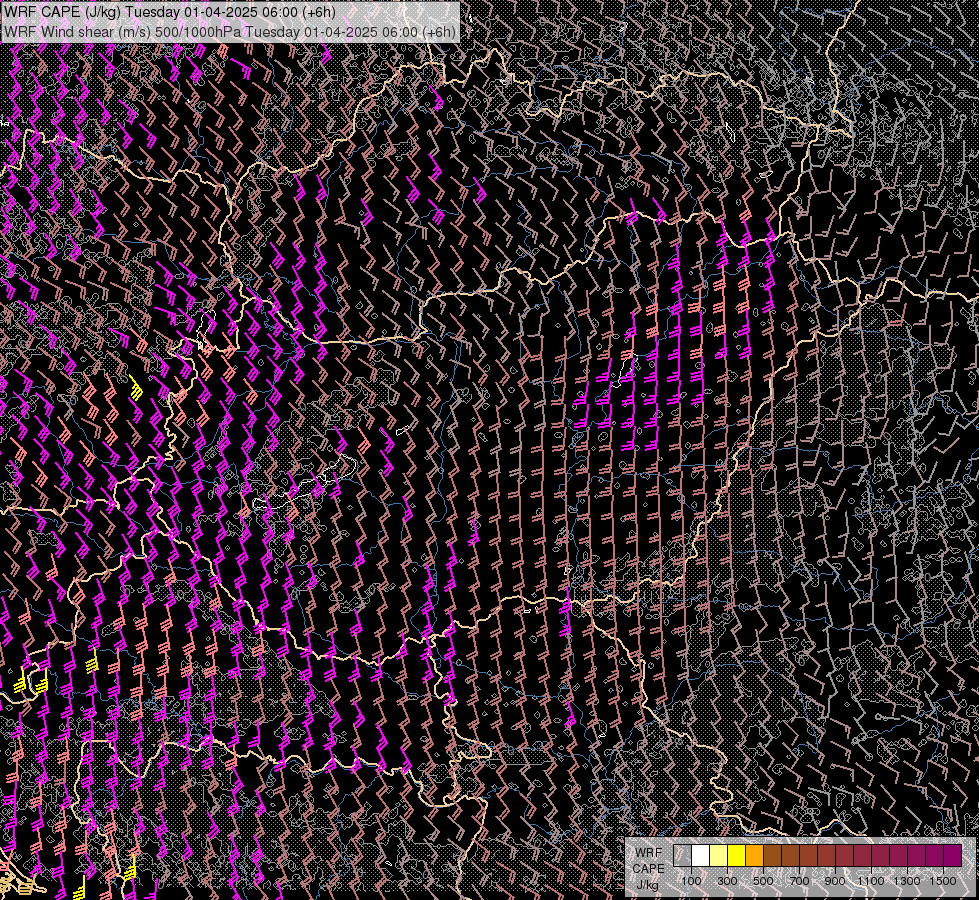The height and width of the screenshot is (900, 979).
Task: Click the transparent first legend swatch
Action: click(x=682, y=856)
